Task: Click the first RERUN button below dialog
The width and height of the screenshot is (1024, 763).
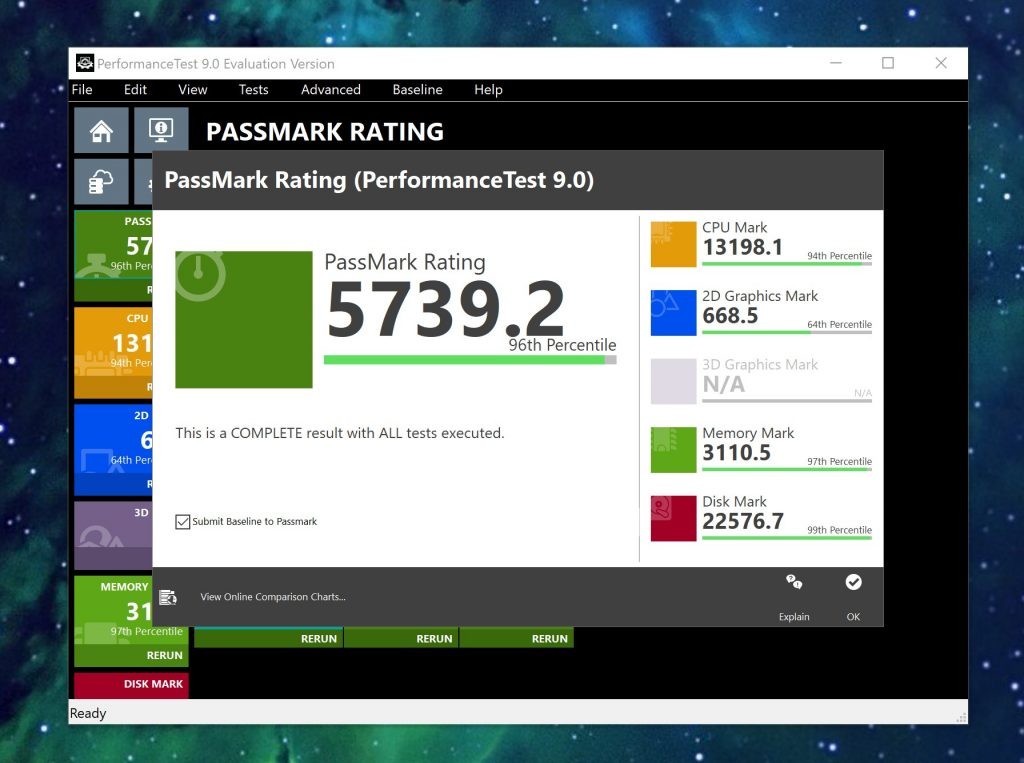Action: click(319, 638)
